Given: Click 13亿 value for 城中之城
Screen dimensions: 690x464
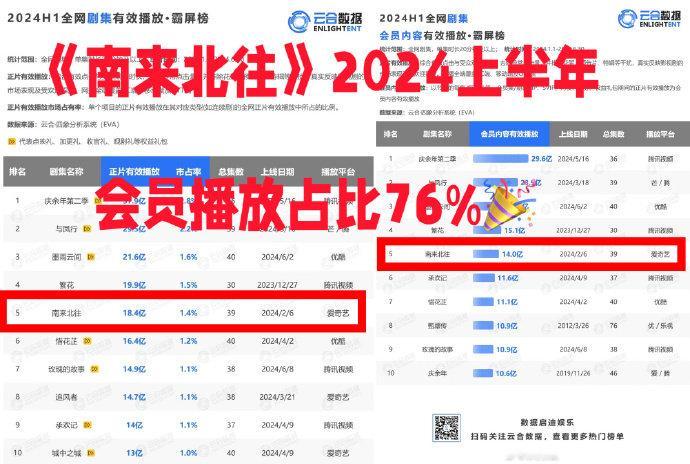Looking at the screenshot, I should [x=134, y=453].
